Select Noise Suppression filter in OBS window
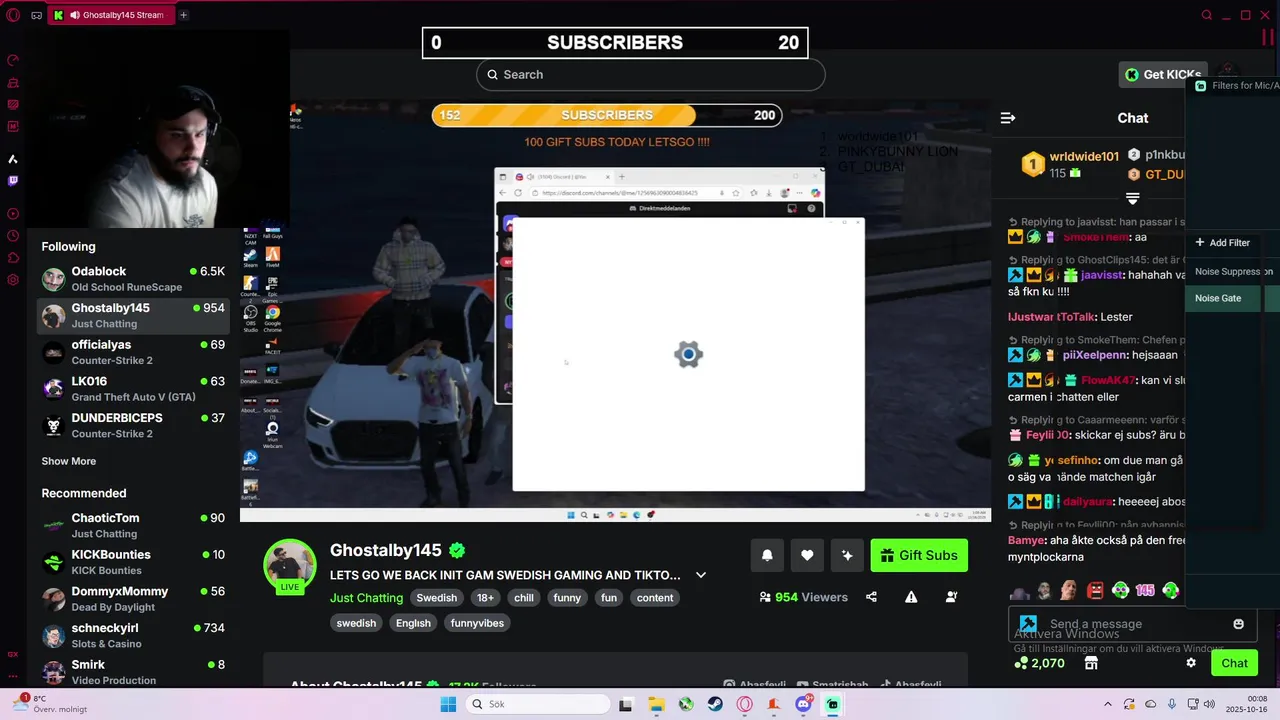 pyautogui.click(x=1232, y=271)
